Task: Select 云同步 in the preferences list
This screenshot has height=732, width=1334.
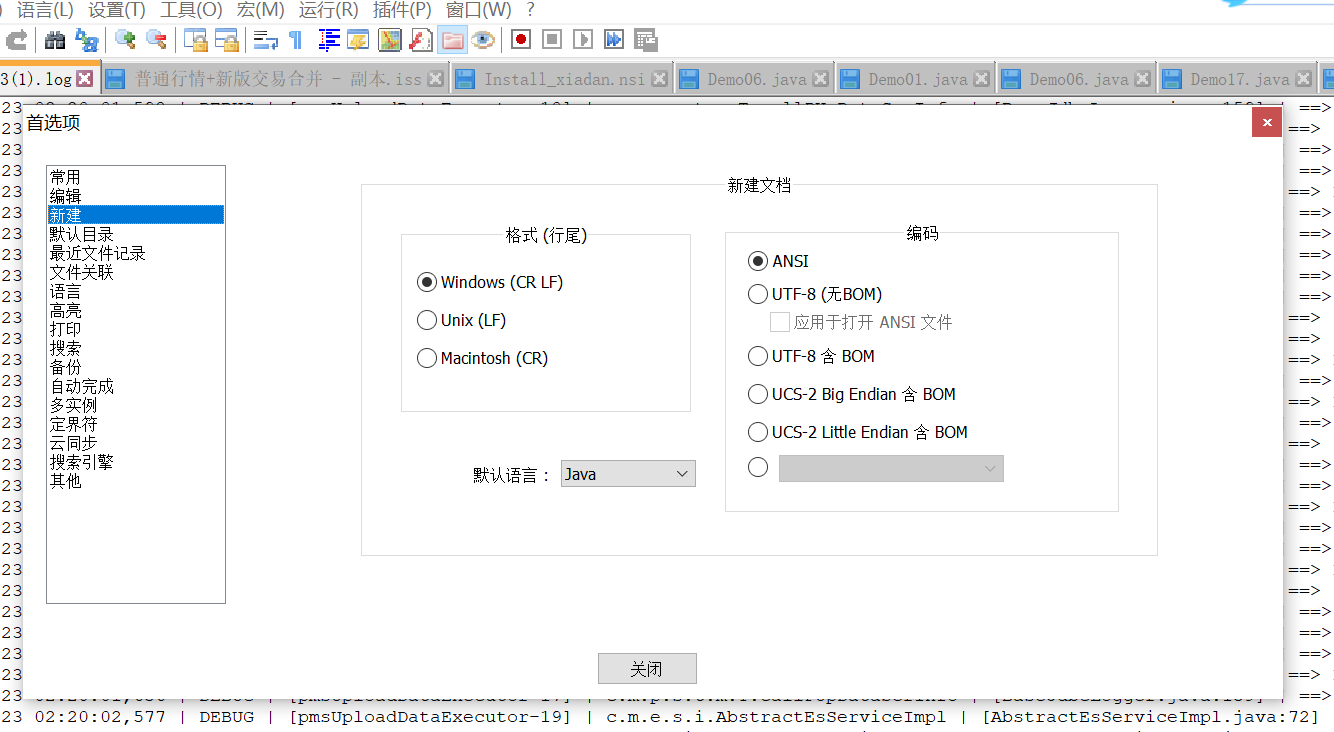Action: click(x=136, y=443)
